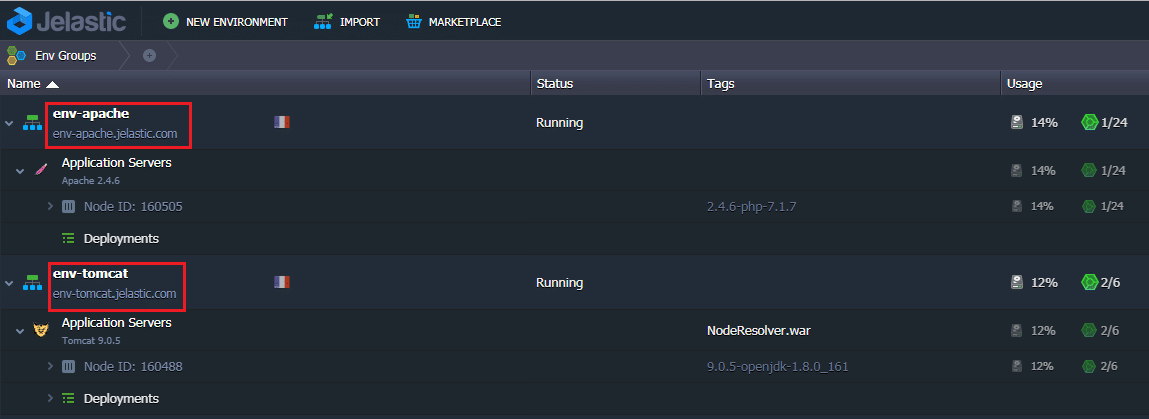Click the 14% usage value of env-apache
This screenshot has width=1149, height=419.
tap(1044, 122)
